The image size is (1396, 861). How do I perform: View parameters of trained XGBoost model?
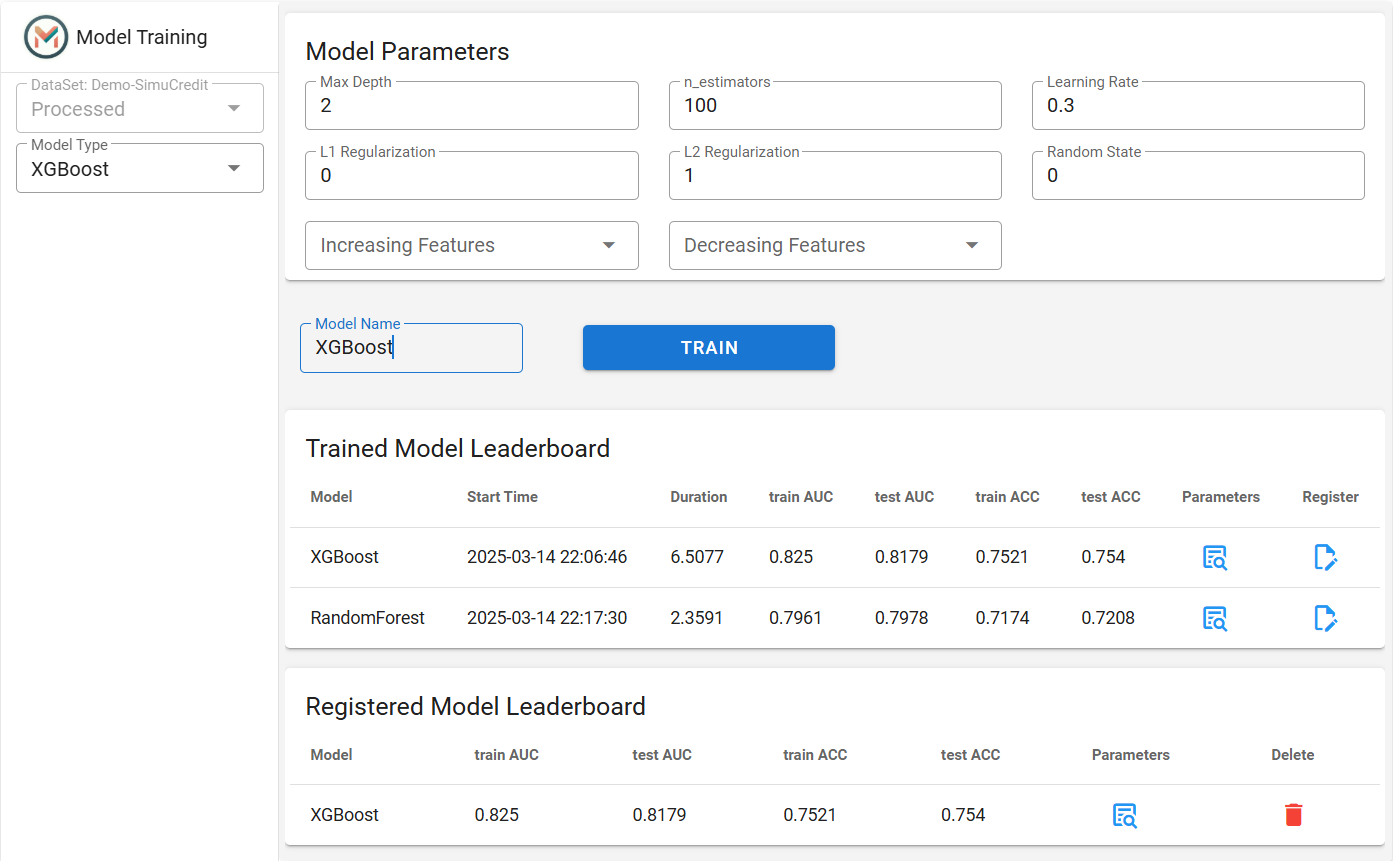pos(1215,558)
